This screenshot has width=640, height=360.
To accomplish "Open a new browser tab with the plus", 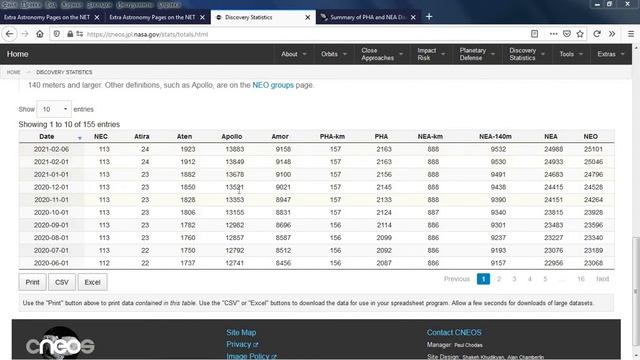I will click(x=429, y=17).
